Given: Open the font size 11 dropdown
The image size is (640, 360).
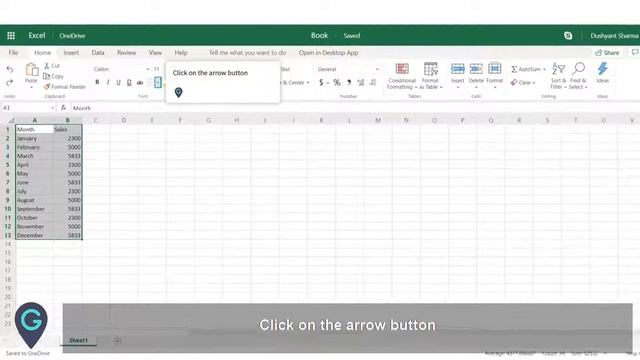Looking at the screenshot, I should [x=157, y=69].
